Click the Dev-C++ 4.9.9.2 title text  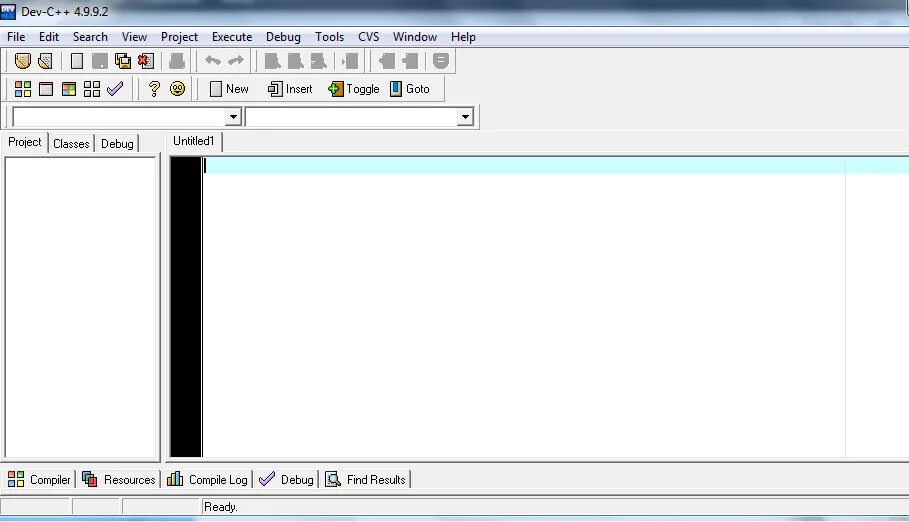pos(64,12)
